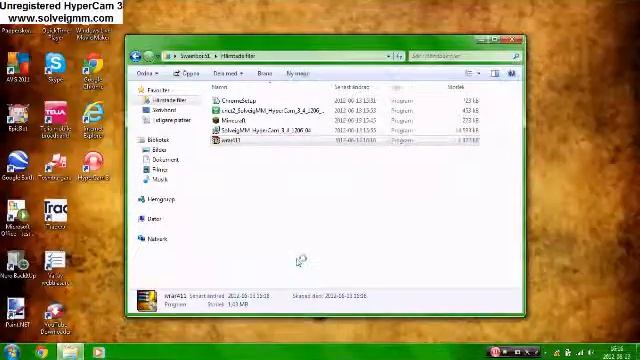Select Skrivbord in the sidebar
The width and height of the screenshot is (640, 360).
point(164,110)
